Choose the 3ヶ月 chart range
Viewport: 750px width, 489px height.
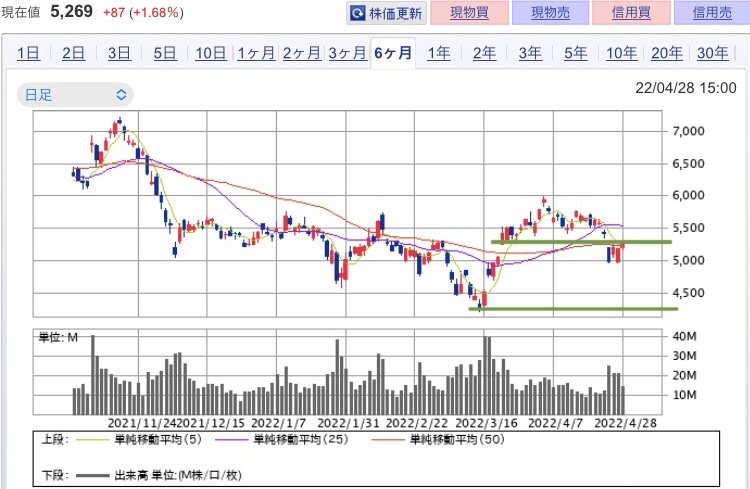click(x=347, y=53)
